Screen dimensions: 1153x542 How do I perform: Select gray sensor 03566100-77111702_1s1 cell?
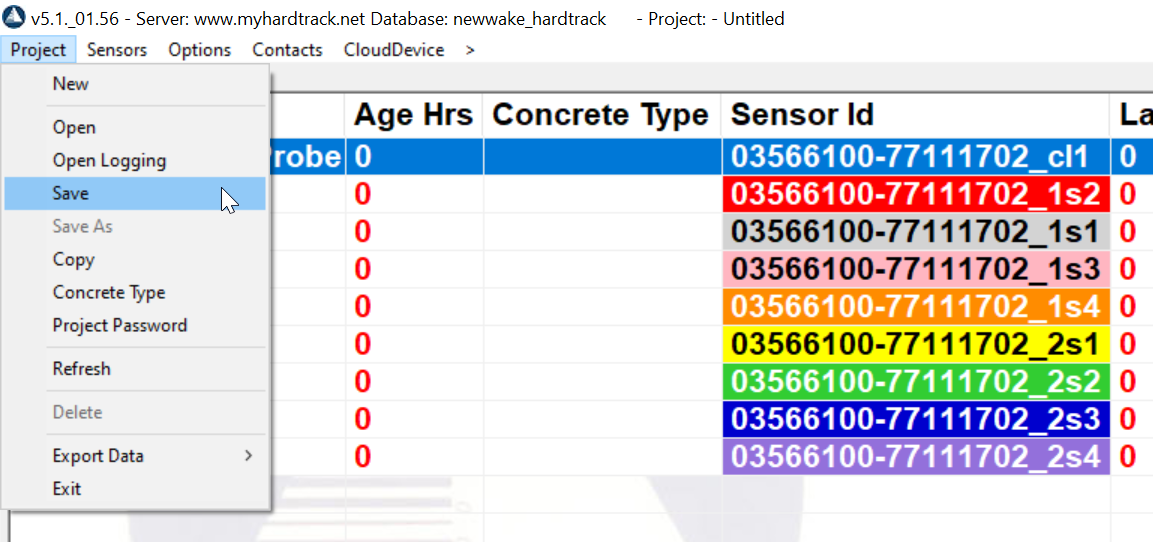click(x=915, y=232)
